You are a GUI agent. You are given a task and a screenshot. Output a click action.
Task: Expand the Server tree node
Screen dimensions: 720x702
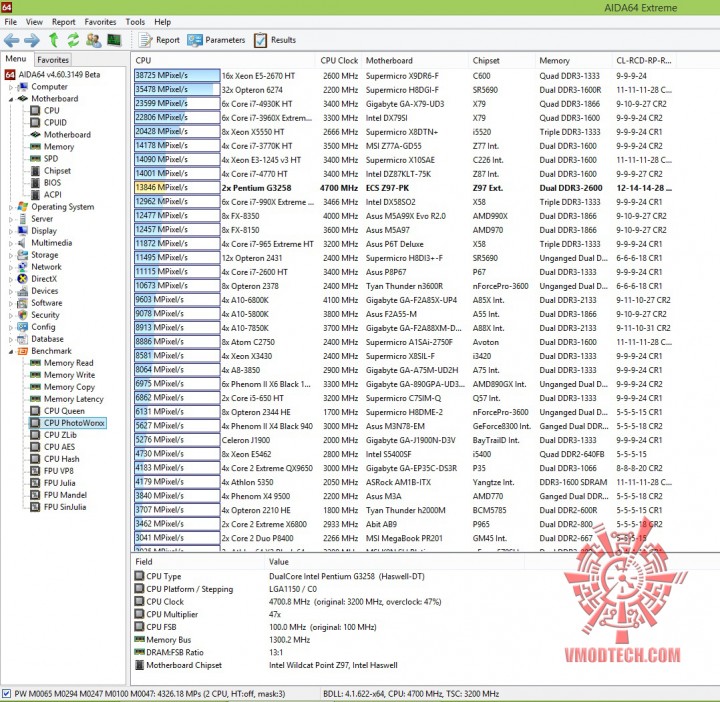[x=11, y=219]
